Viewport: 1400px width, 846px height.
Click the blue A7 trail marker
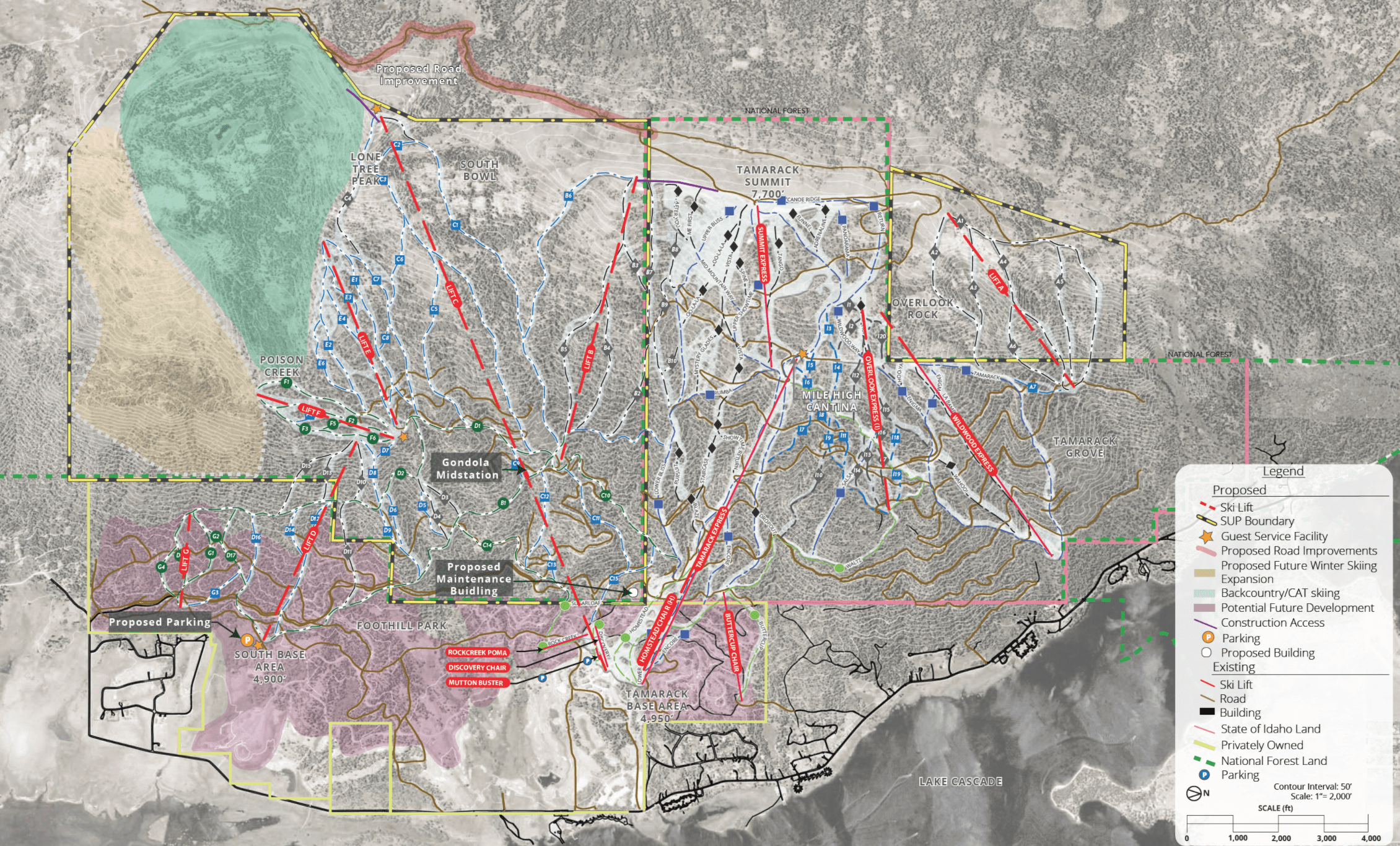click(1032, 387)
